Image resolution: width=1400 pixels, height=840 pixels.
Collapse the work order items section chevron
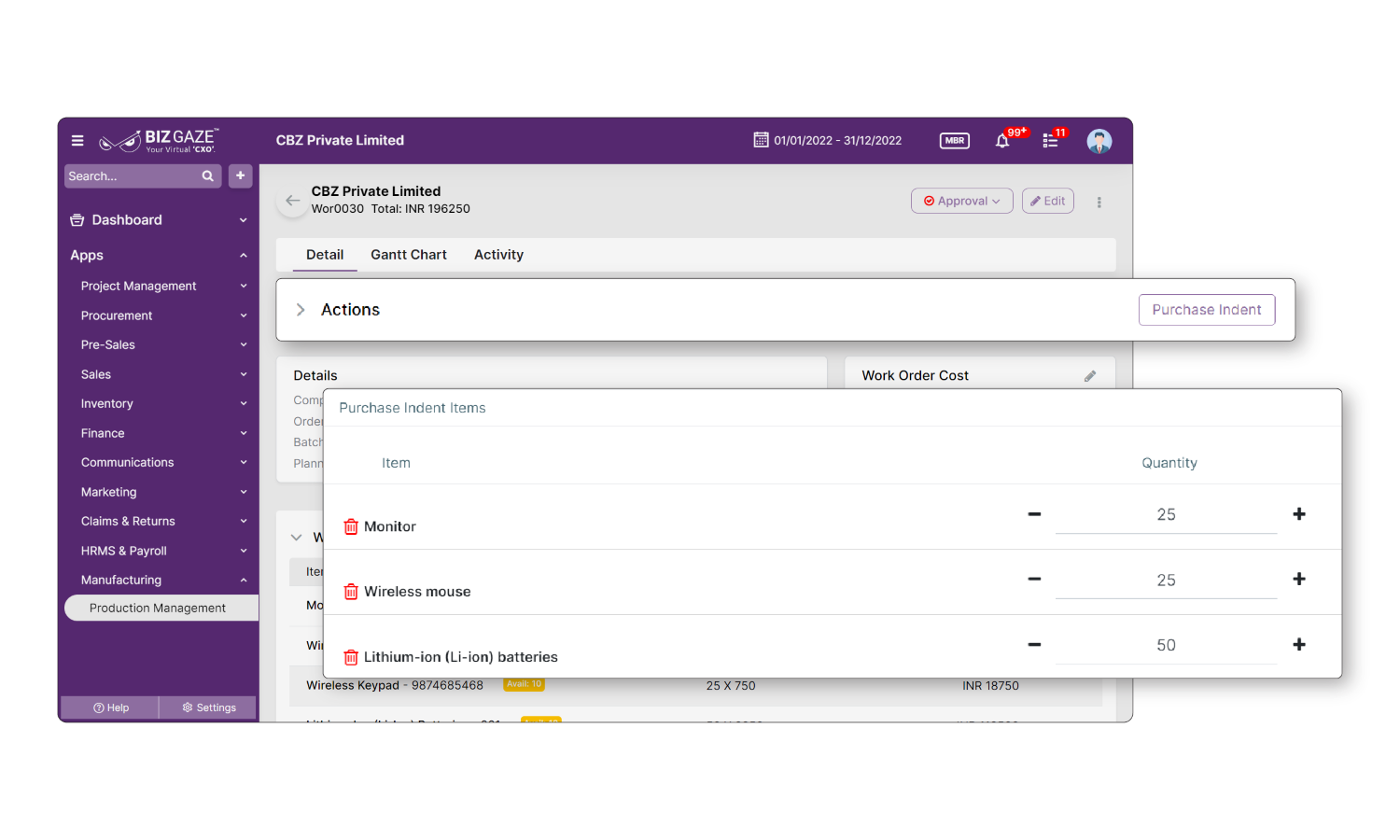point(297,538)
